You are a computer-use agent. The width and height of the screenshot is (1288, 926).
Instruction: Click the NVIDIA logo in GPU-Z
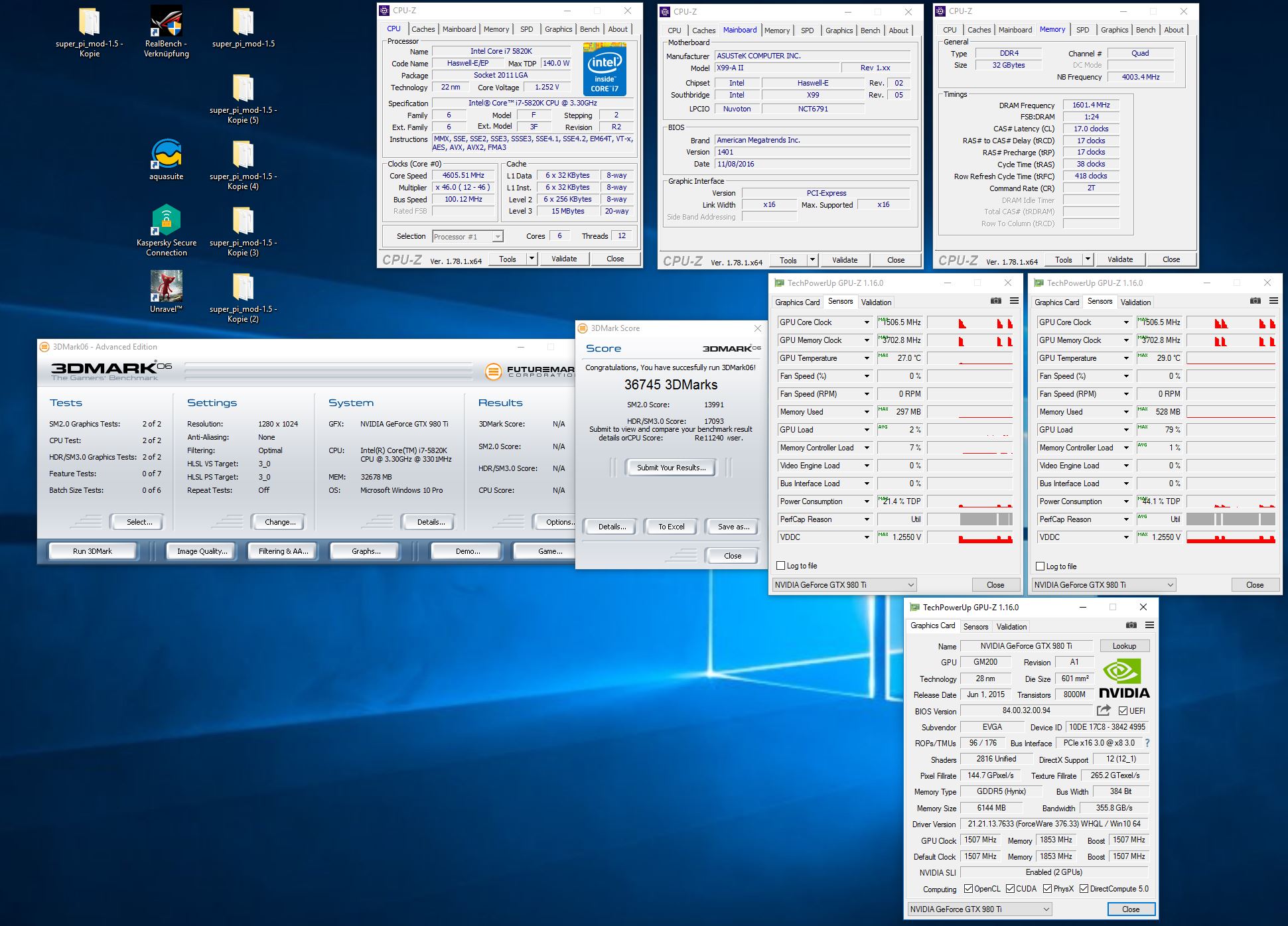coord(1124,679)
